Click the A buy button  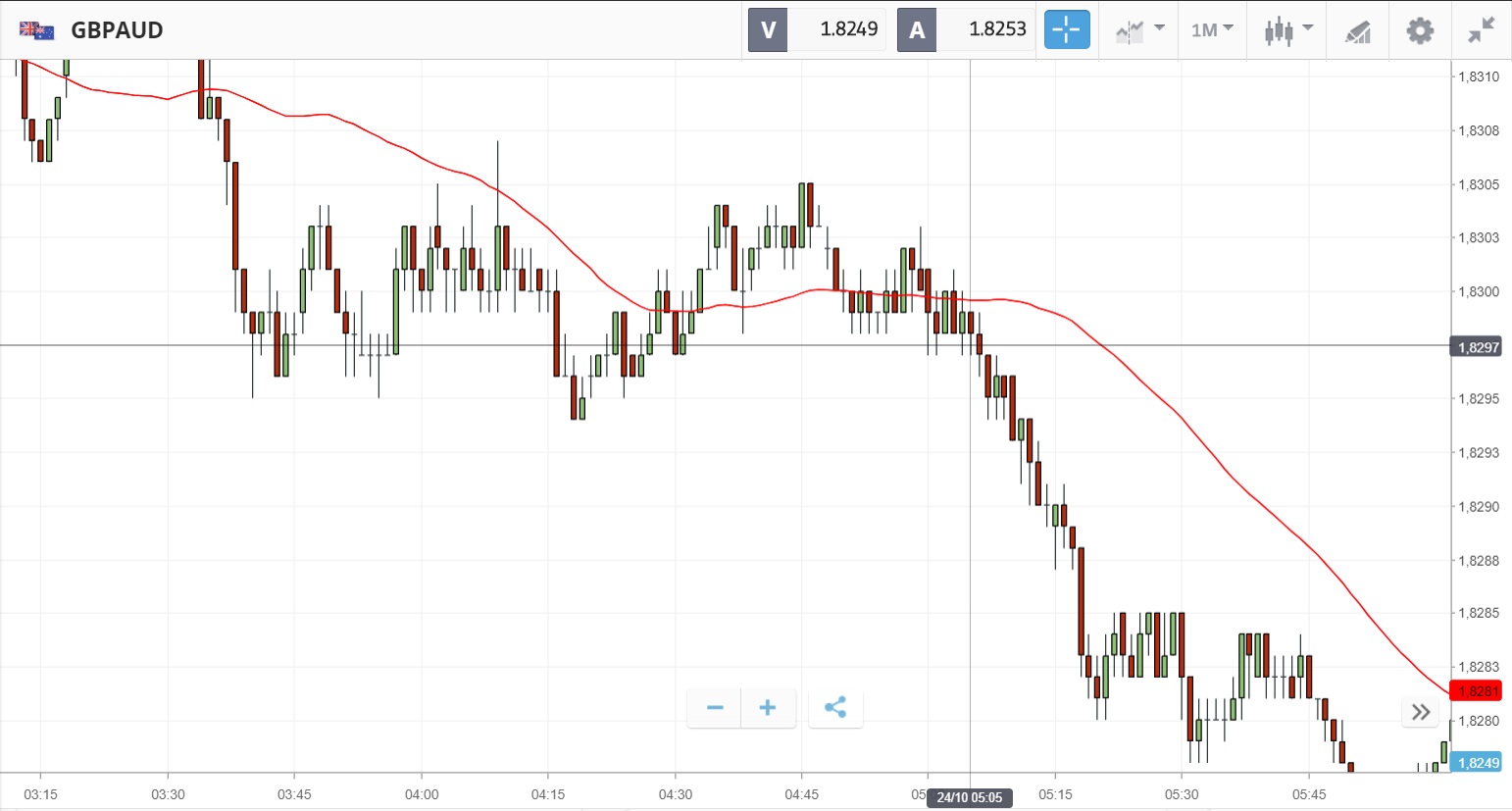917,30
